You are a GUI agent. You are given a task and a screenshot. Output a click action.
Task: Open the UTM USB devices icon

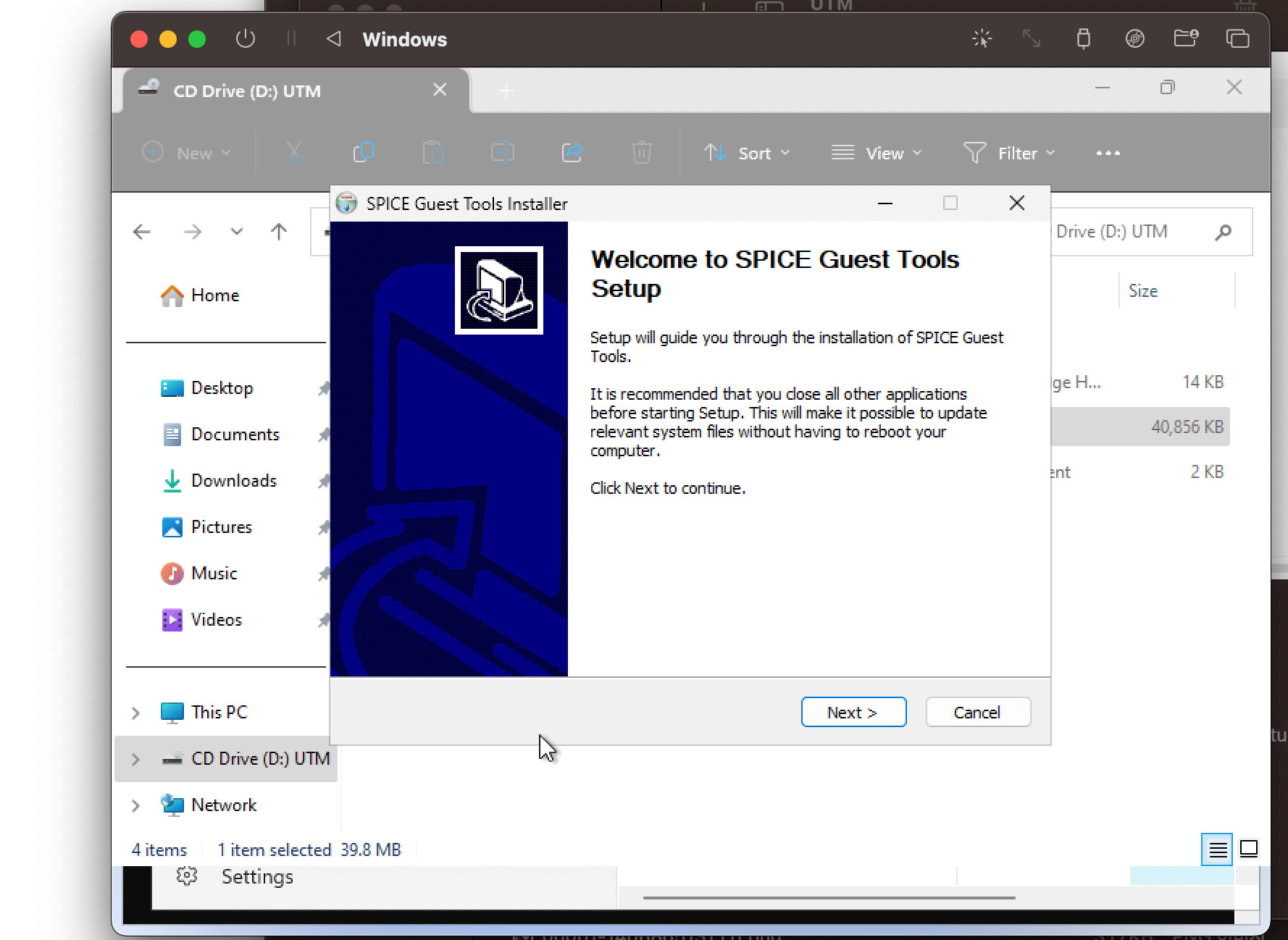coord(1083,38)
